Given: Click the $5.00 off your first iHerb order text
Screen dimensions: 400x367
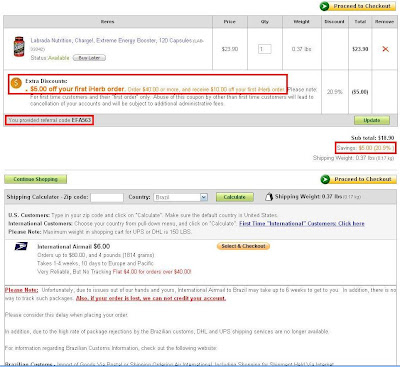Looking at the screenshot, I should [x=77, y=89].
